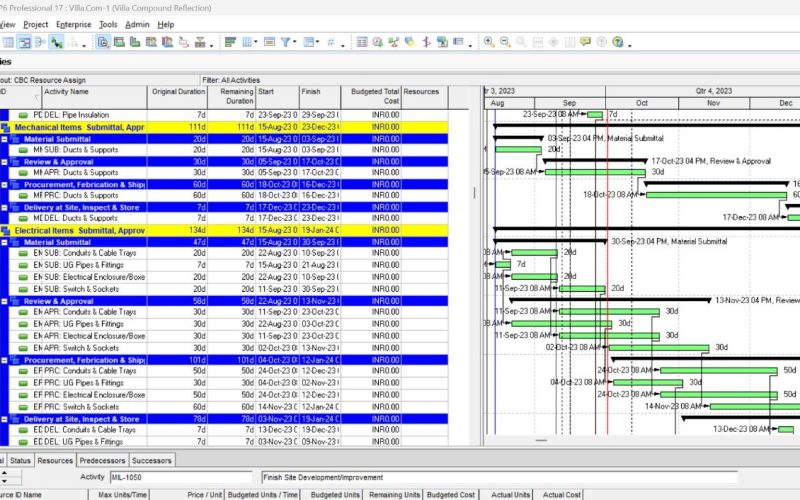Click the clock icon in the Tools toolbar
The height and width of the screenshot is (500, 800).
click(378, 42)
